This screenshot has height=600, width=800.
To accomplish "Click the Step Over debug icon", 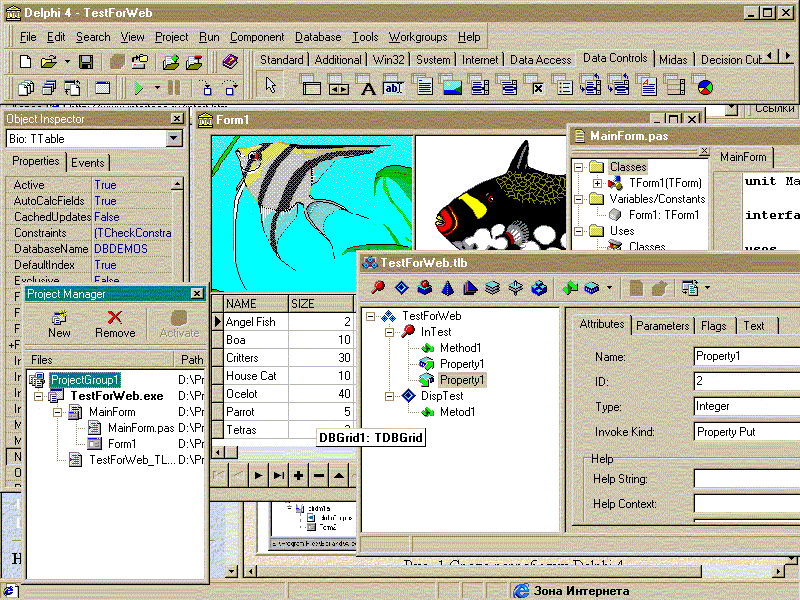I will pos(230,88).
